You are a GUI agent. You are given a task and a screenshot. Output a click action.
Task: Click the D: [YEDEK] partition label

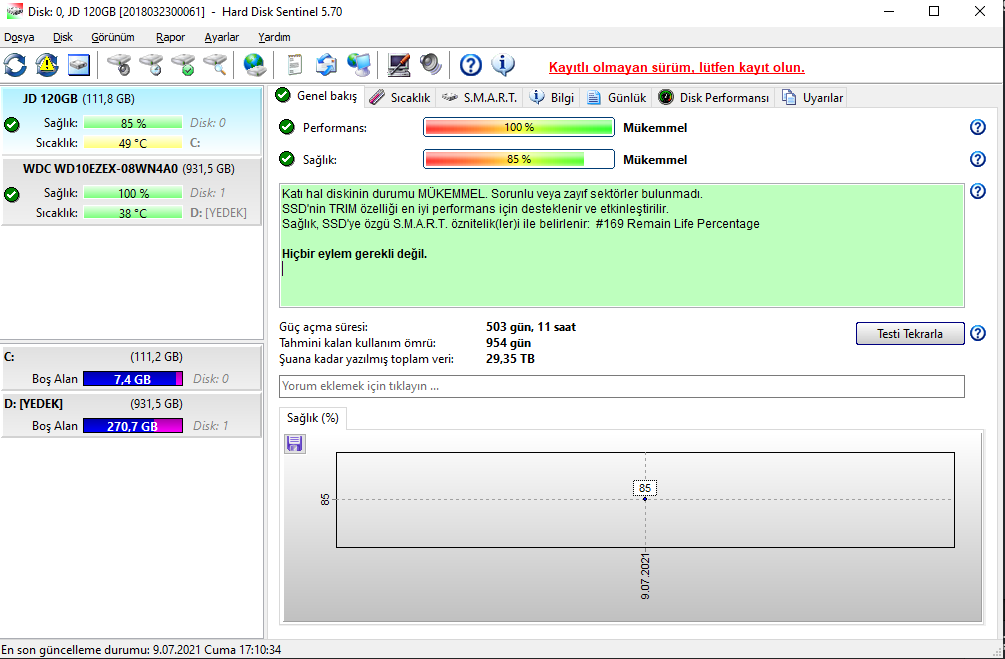pyautogui.click(x=33, y=404)
